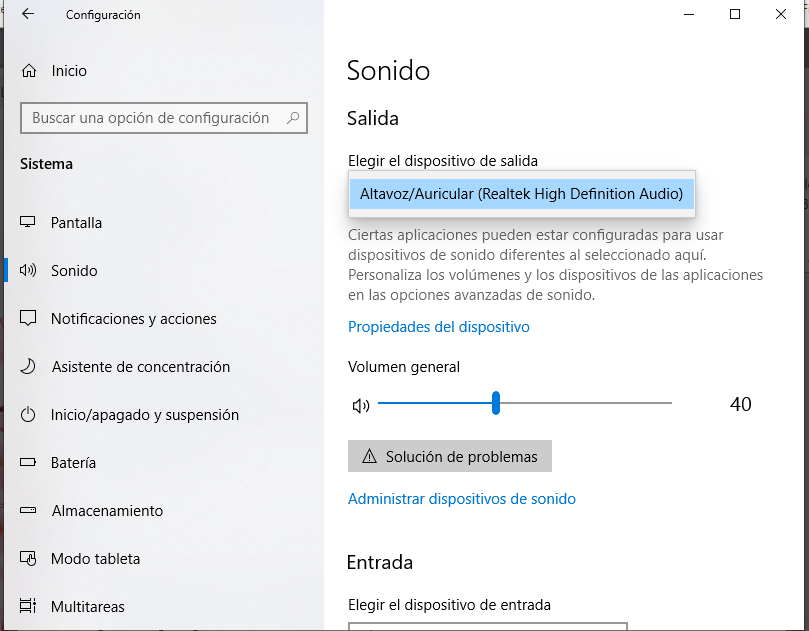Click the Inicio home menu item
Viewport: 809px width, 631px height.
[68, 70]
